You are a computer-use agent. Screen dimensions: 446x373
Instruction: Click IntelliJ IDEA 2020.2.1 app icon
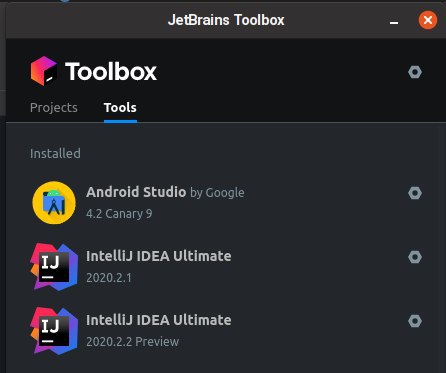(x=54, y=267)
